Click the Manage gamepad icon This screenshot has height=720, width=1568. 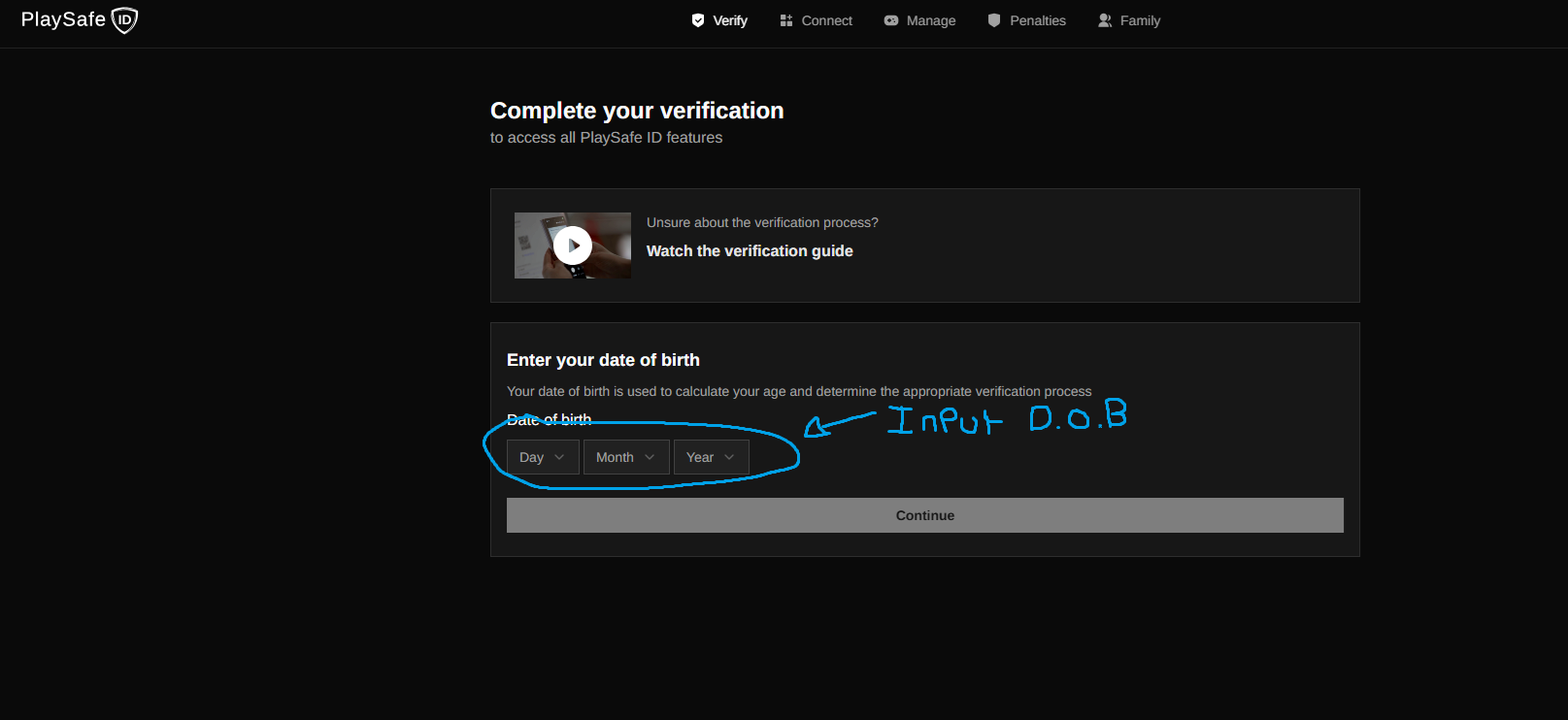891,20
